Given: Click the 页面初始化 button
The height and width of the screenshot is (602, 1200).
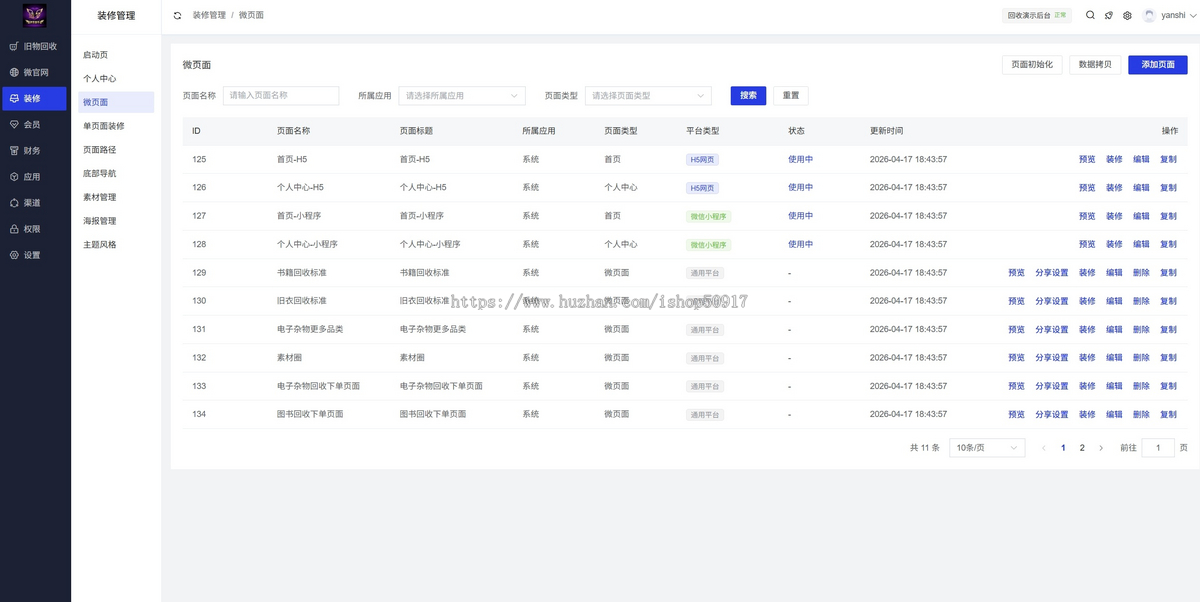Looking at the screenshot, I should coord(1032,64).
